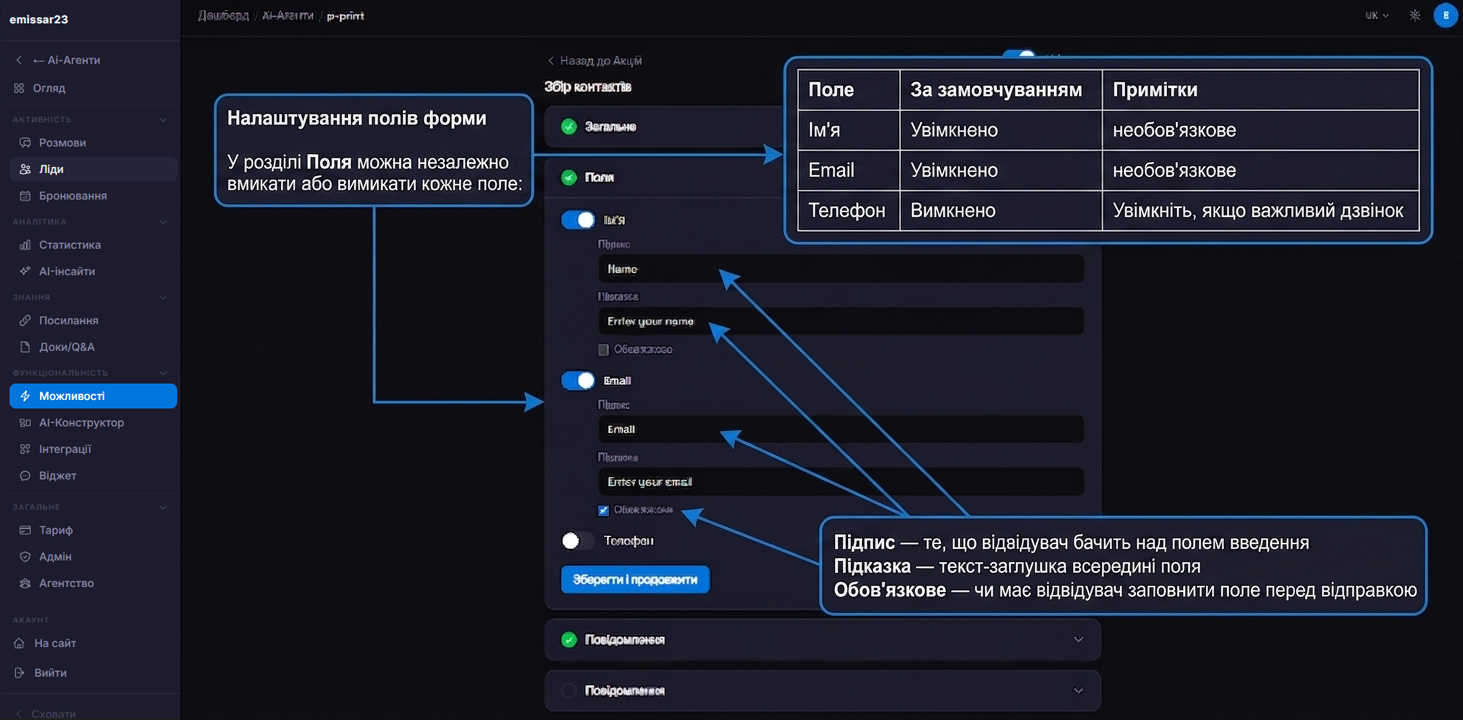1463x720 pixels.
Task: Click the Name label input field
Action: coord(841,269)
